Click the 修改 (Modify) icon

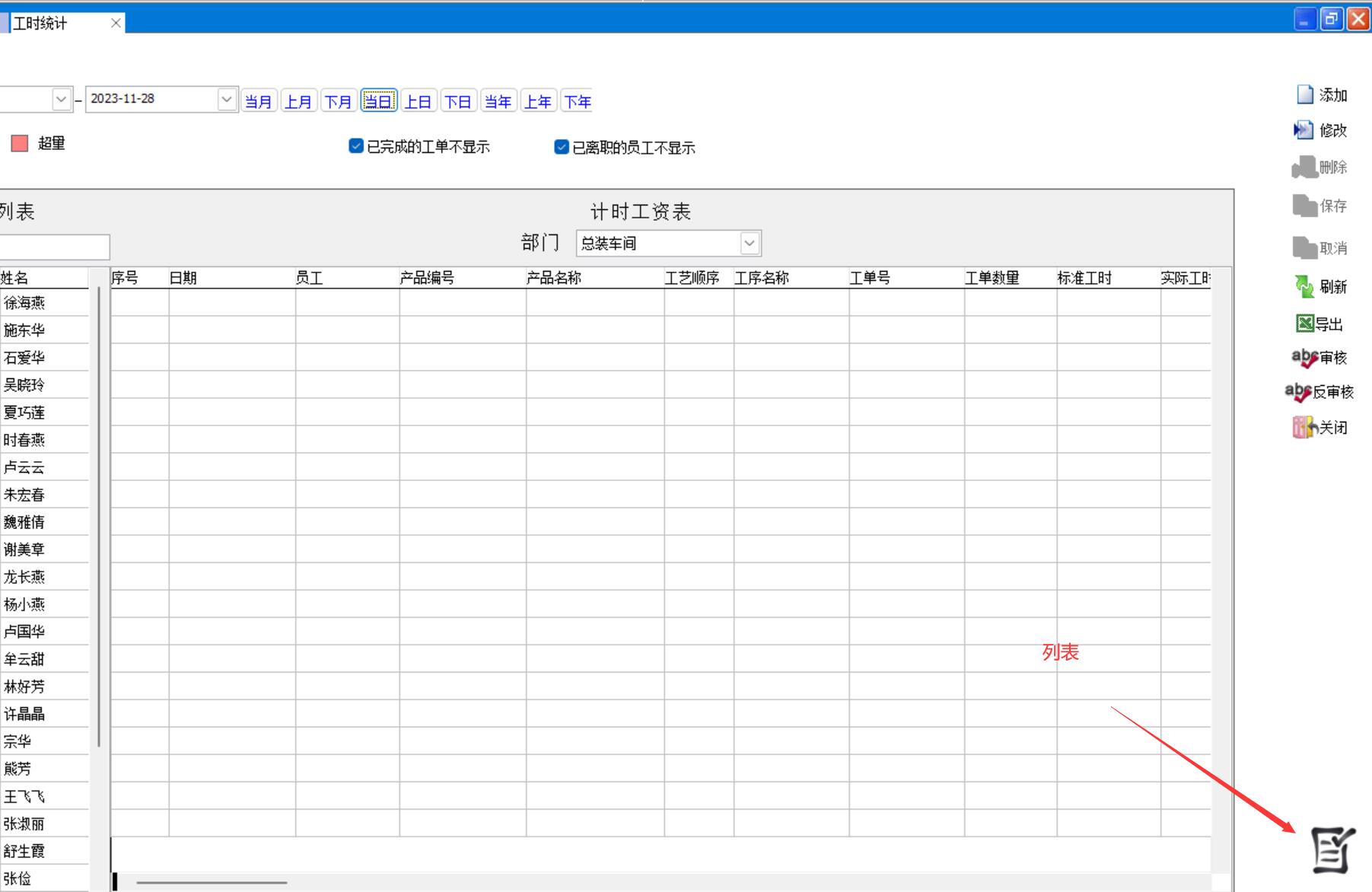coord(1304,130)
